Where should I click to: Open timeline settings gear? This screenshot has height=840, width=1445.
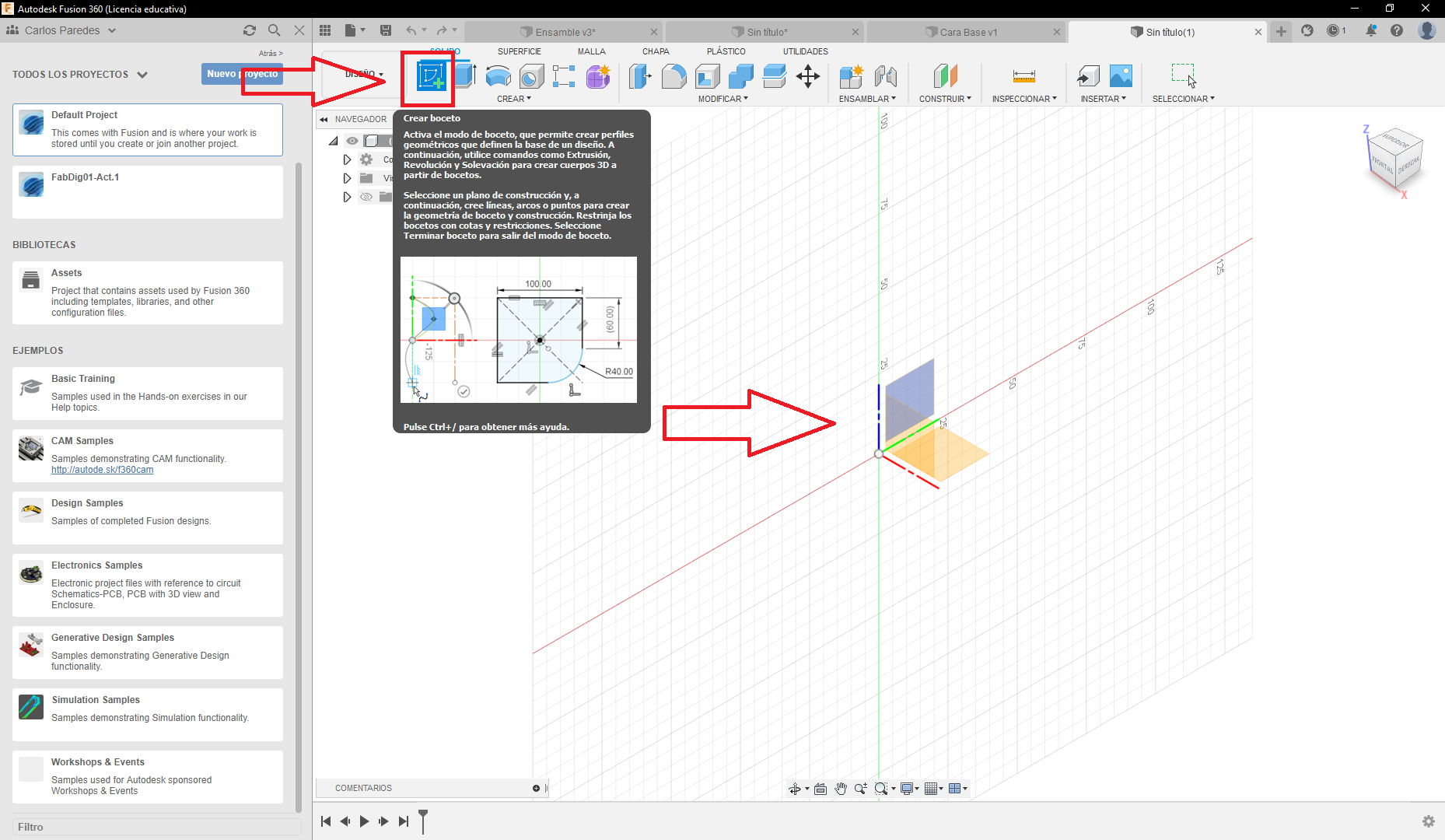[1429, 821]
